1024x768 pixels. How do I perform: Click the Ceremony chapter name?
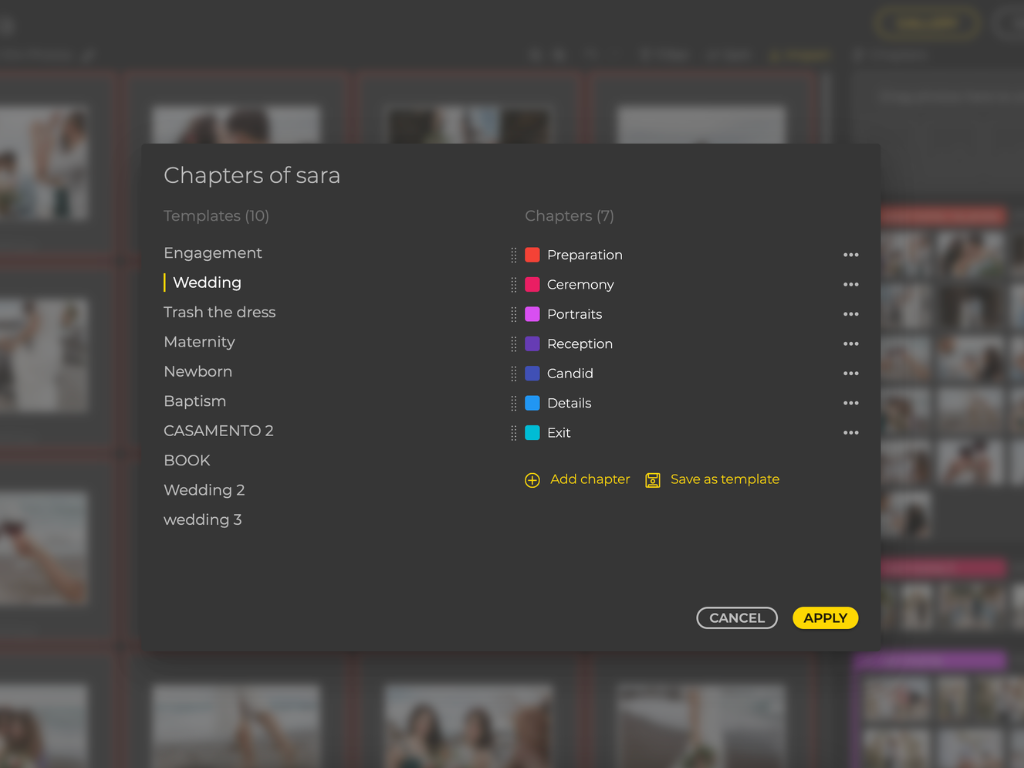581,285
